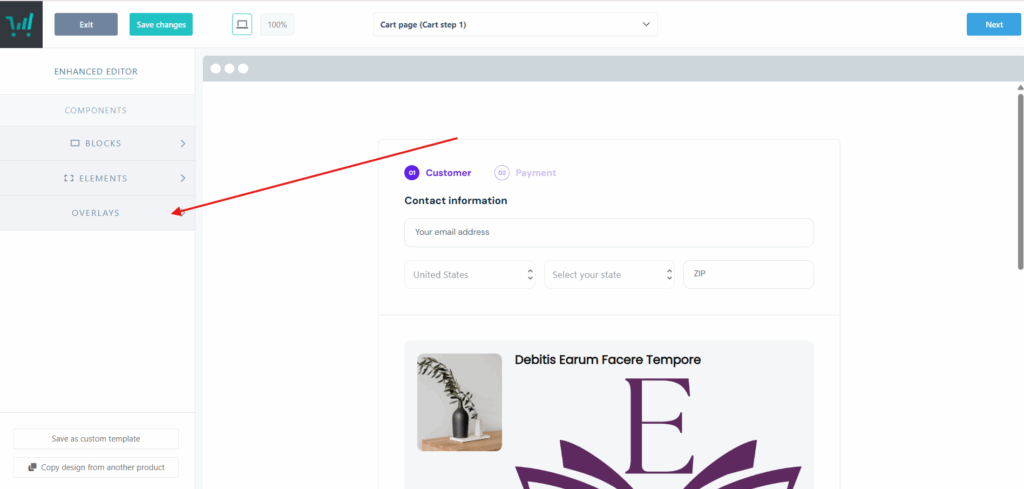1024x489 pixels.
Task: Click the 02 Payment step circle
Action: (x=502, y=173)
